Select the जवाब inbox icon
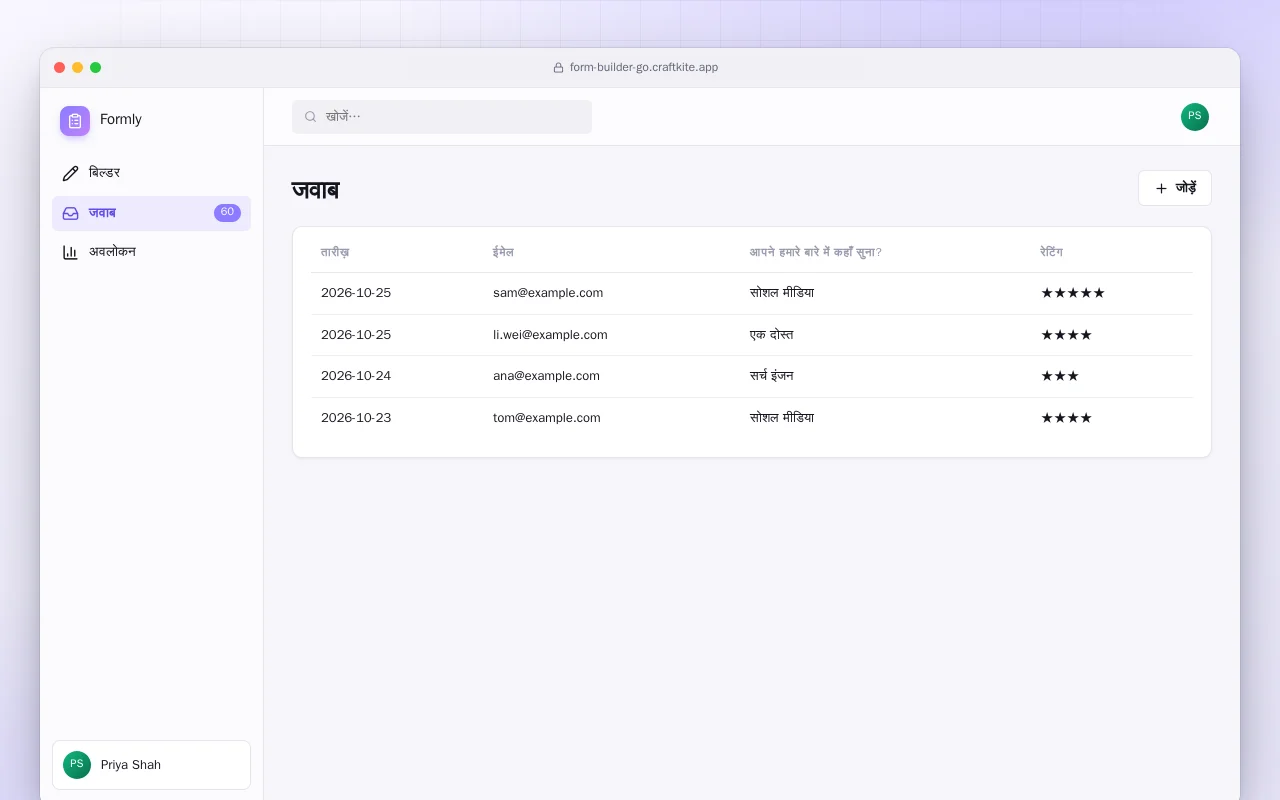Viewport: 1280px width, 800px height. pos(70,213)
